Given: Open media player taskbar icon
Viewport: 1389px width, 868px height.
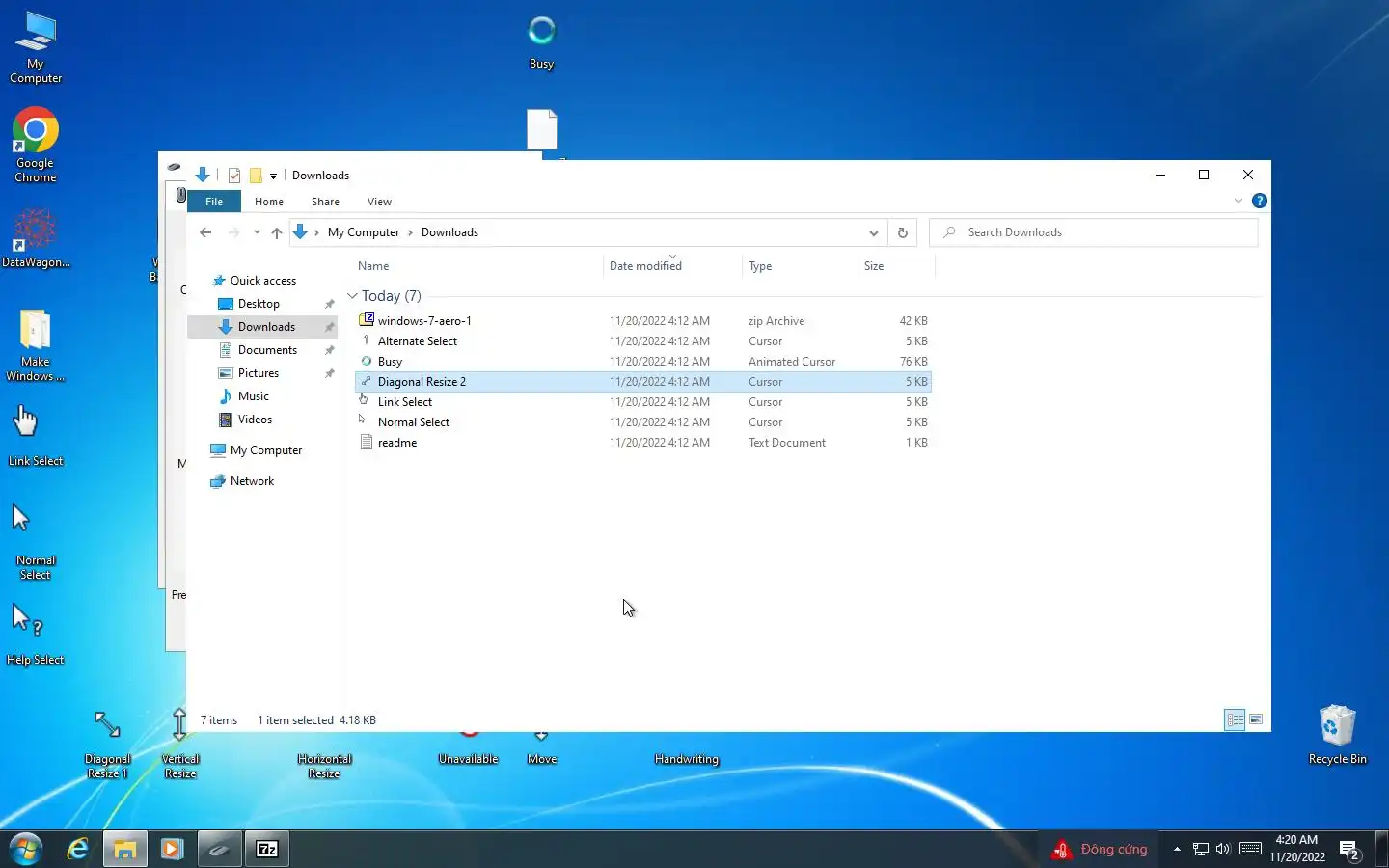Looking at the screenshot, I should tap(172, 849).
